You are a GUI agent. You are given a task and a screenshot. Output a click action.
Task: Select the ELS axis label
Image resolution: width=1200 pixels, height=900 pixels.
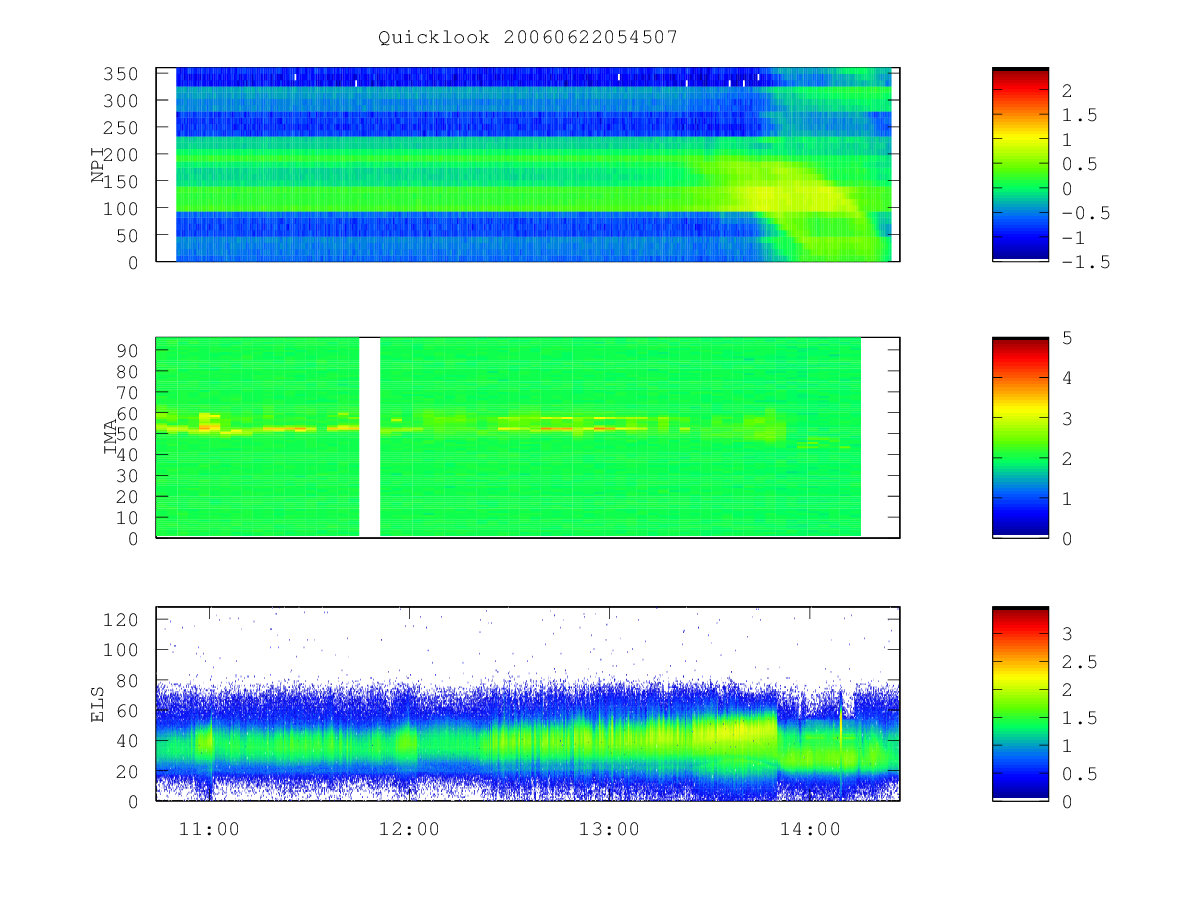[98, 704]
